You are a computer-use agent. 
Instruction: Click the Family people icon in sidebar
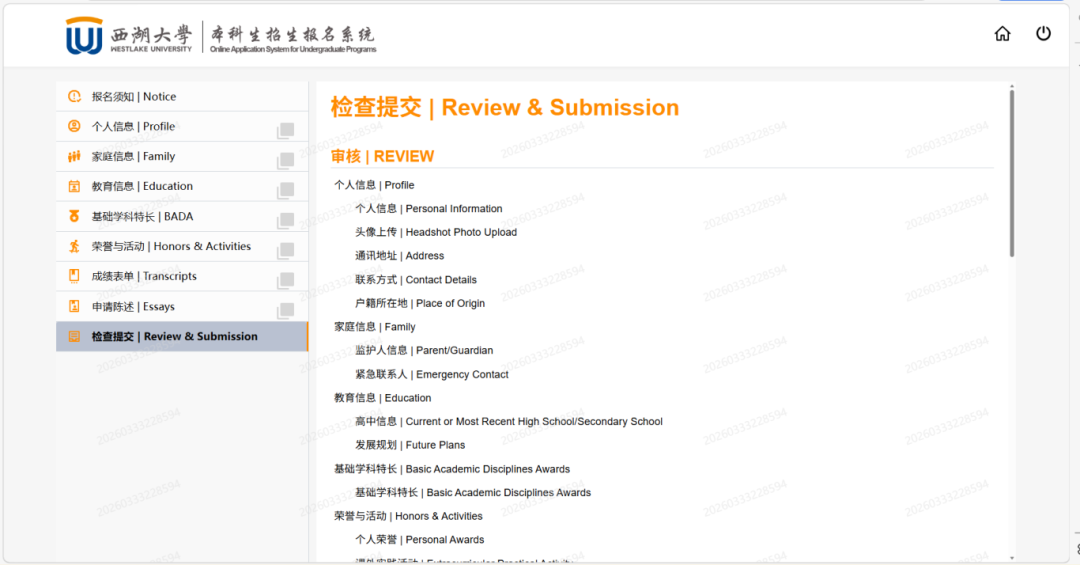(x=74, y=157)
